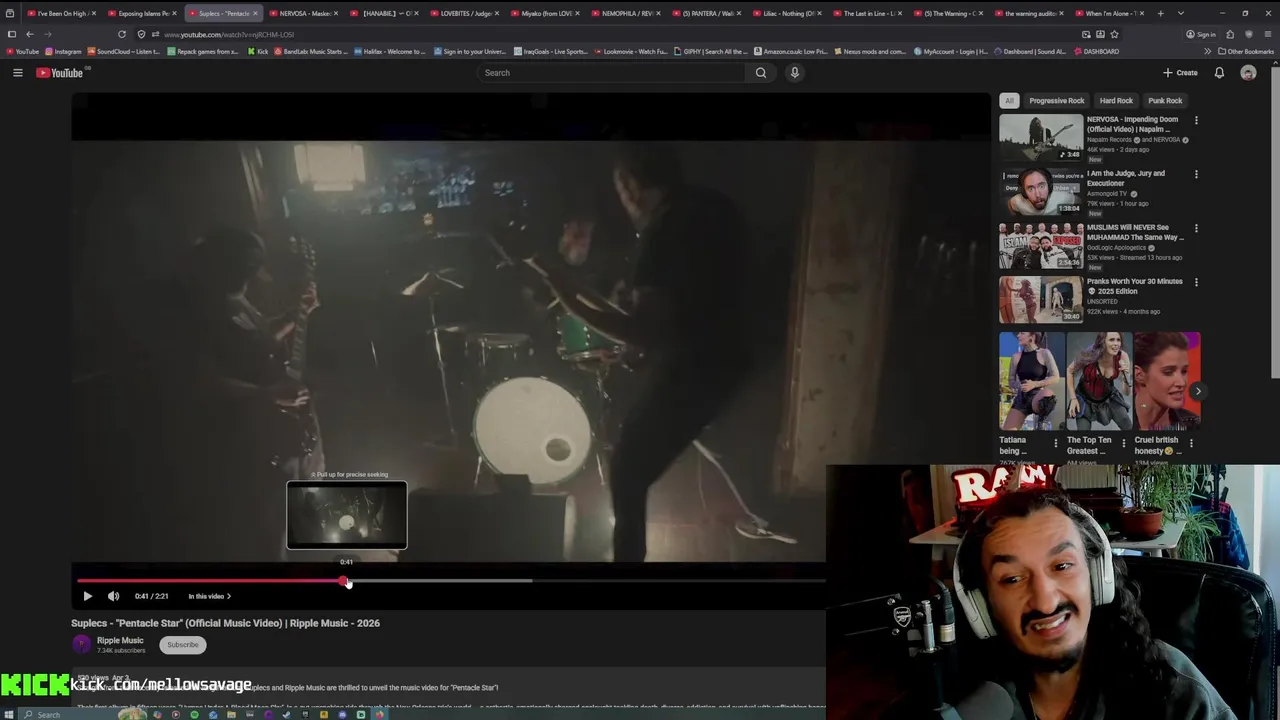Screen dimensions: 1280x720
Task: Open the Windows Start menu
Action: (11, 714)
